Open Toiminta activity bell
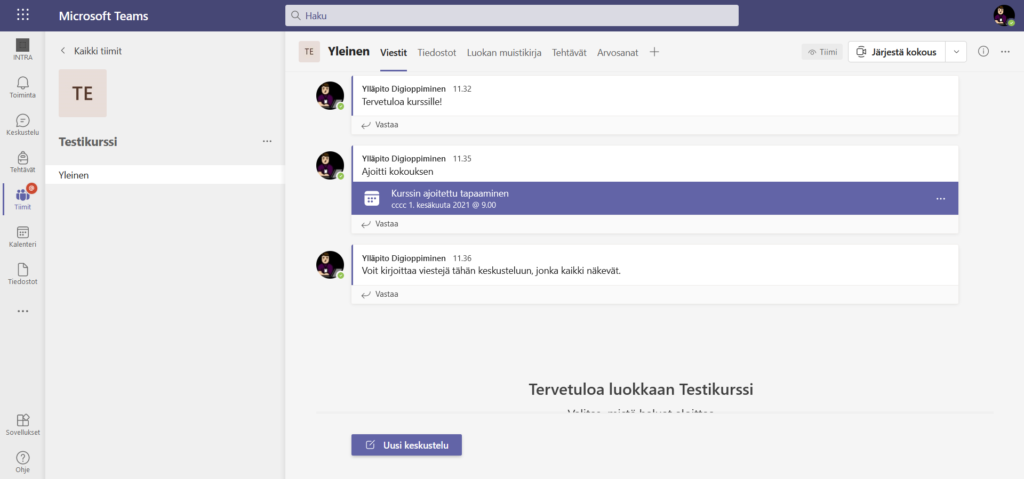Image resolution: width=1024 pixels, height=479 pixels. [x=23, y=86]
